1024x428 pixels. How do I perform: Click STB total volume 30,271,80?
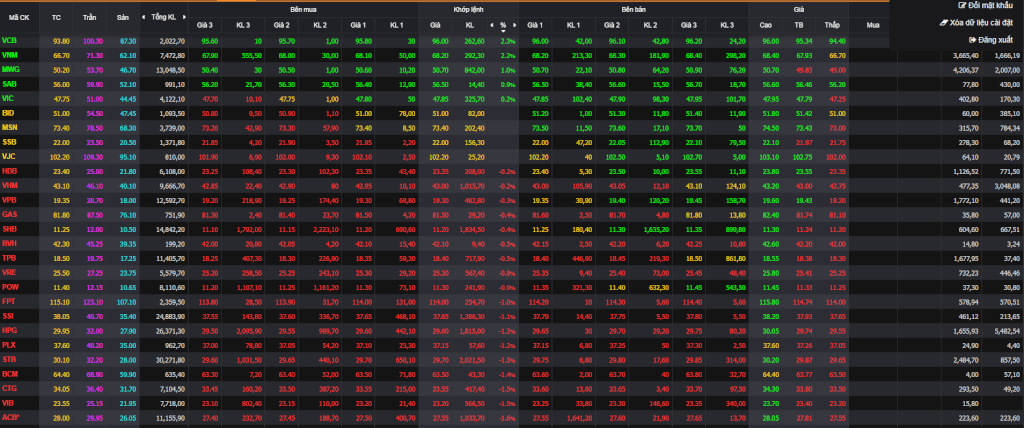[171, 359]
